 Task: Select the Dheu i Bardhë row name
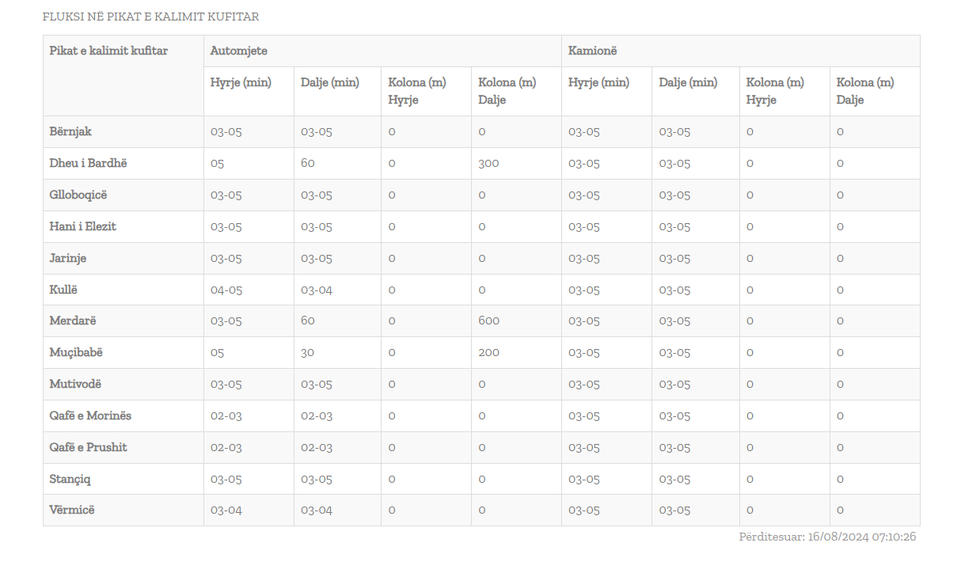tap(88, 163)
